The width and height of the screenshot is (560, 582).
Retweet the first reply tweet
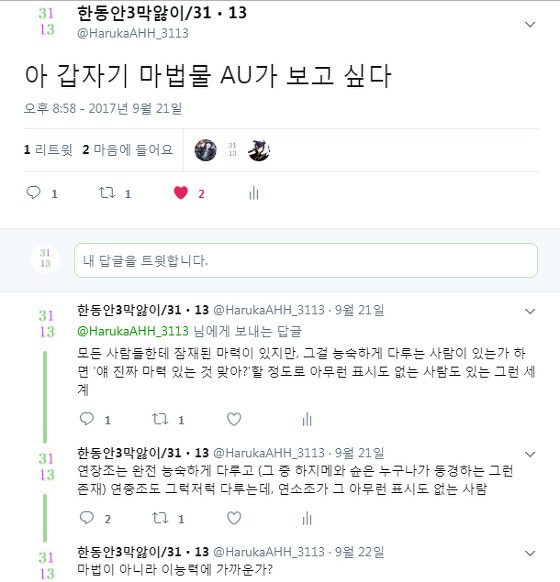point(160,419)
